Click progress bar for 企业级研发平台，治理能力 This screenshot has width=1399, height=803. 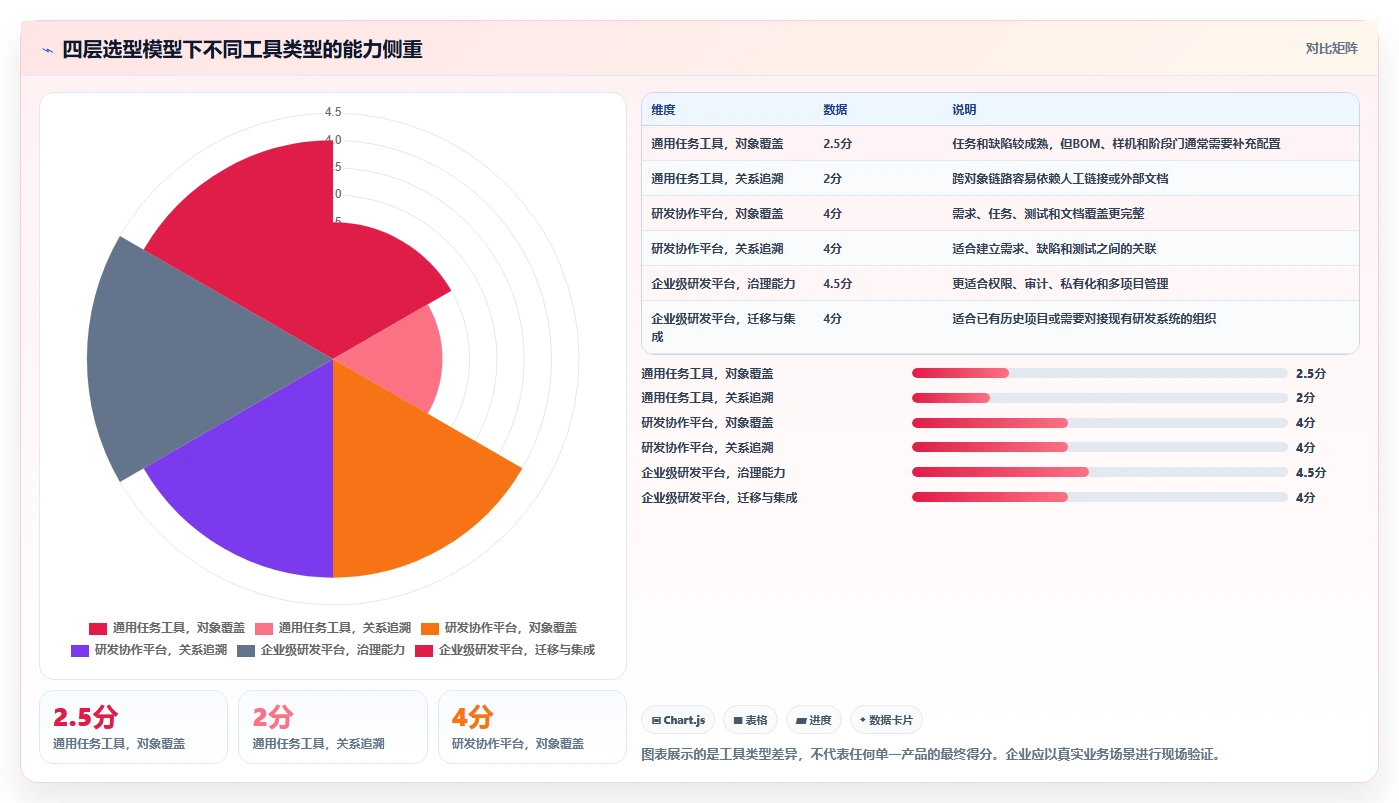pyautogui.click(x=1099, y=472)
